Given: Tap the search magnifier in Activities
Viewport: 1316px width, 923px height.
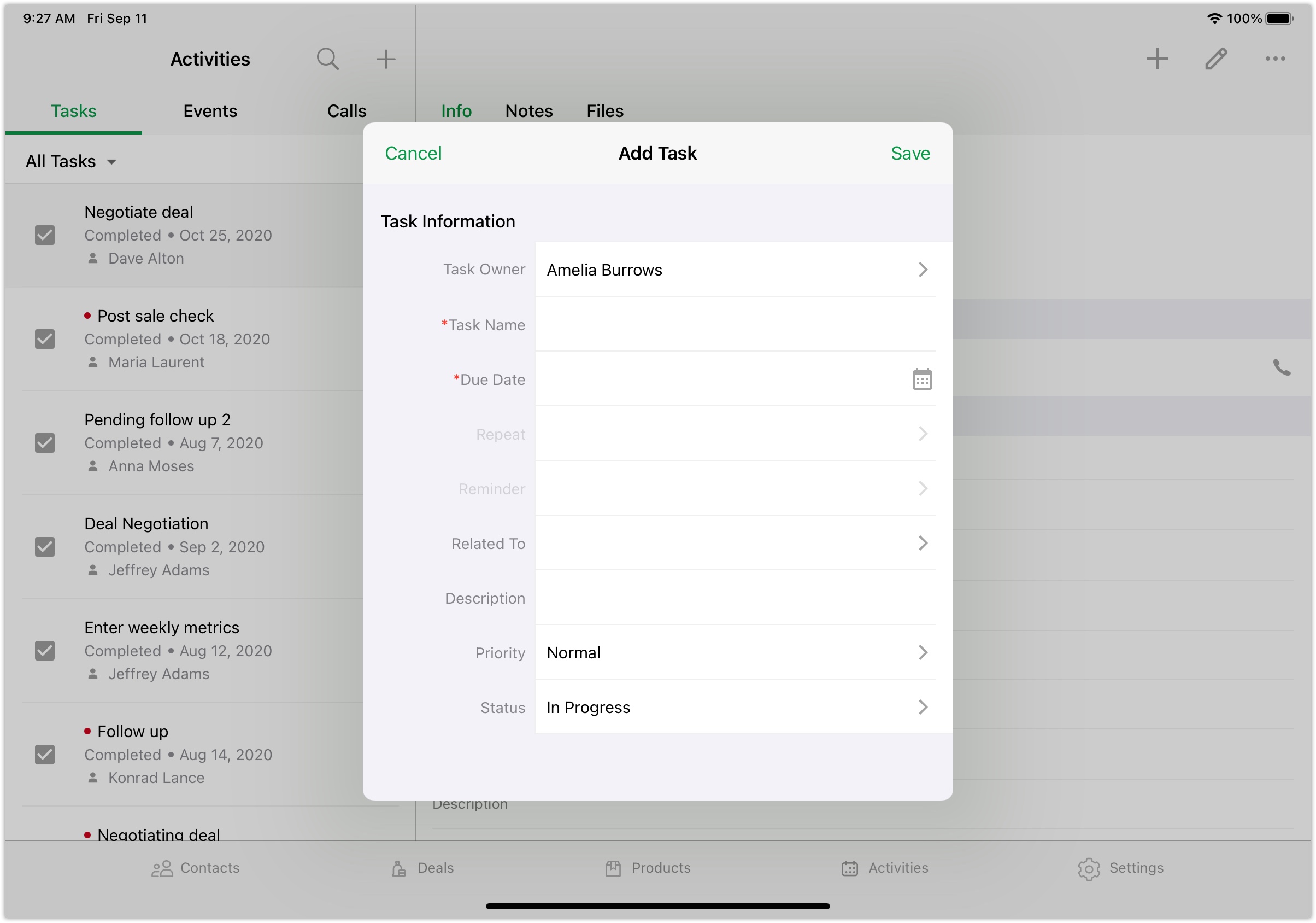Looking at the screenshot, I should point(327,59).
